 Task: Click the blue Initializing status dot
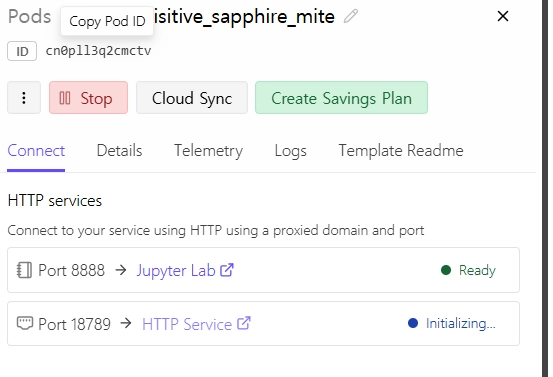413,323
